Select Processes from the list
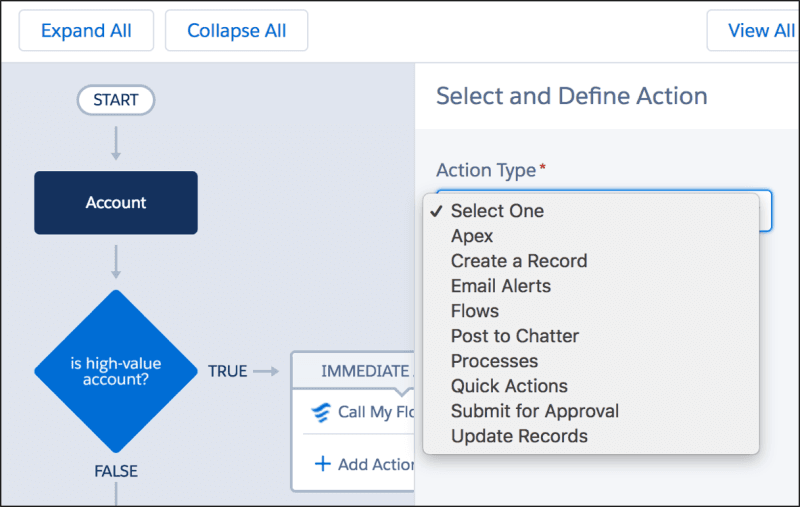Viewport: 800px width, 507px height. click(494, 361)
